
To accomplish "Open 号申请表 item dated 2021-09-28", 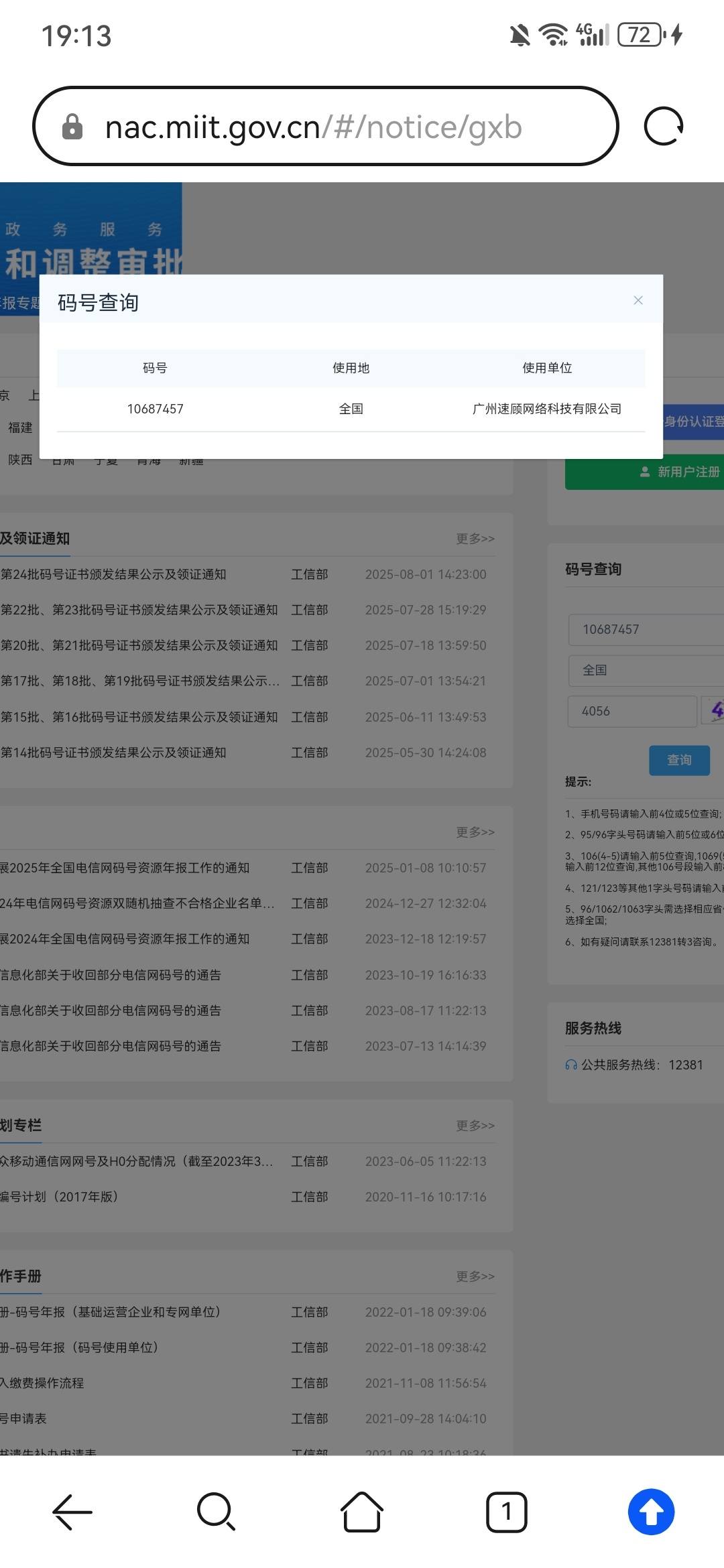I will (23, 1419).
